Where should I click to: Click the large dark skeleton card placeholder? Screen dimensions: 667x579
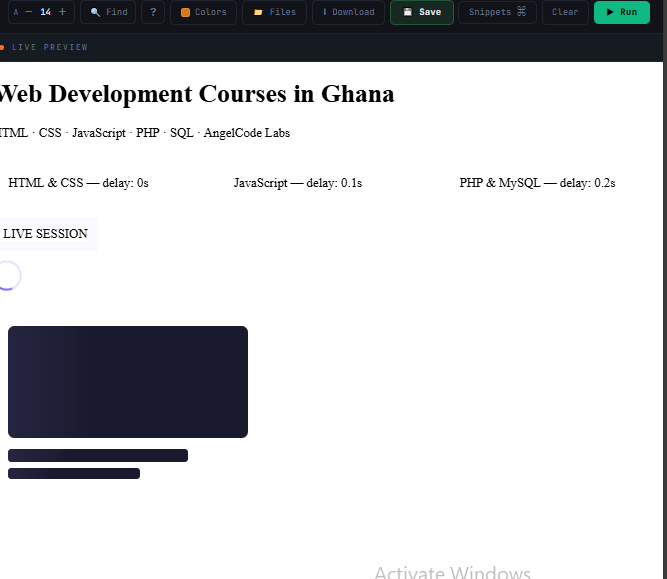point(128,382)
